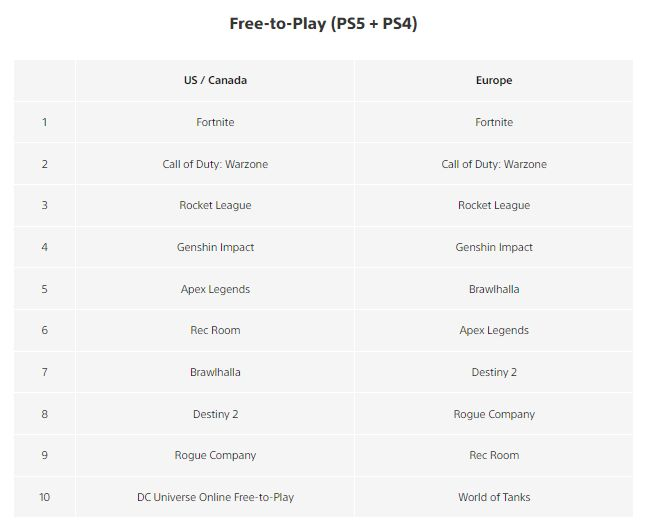The height and width of the screenshot is (525, 654).
Task: Select Destiny 2 in the Europe column
Action: tap(494, 372)
